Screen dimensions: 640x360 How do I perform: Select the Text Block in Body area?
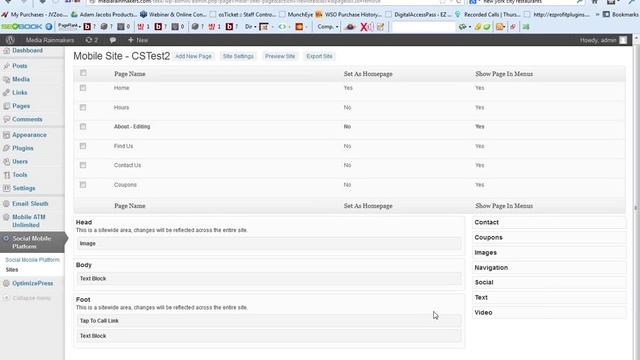coord(269,278)
